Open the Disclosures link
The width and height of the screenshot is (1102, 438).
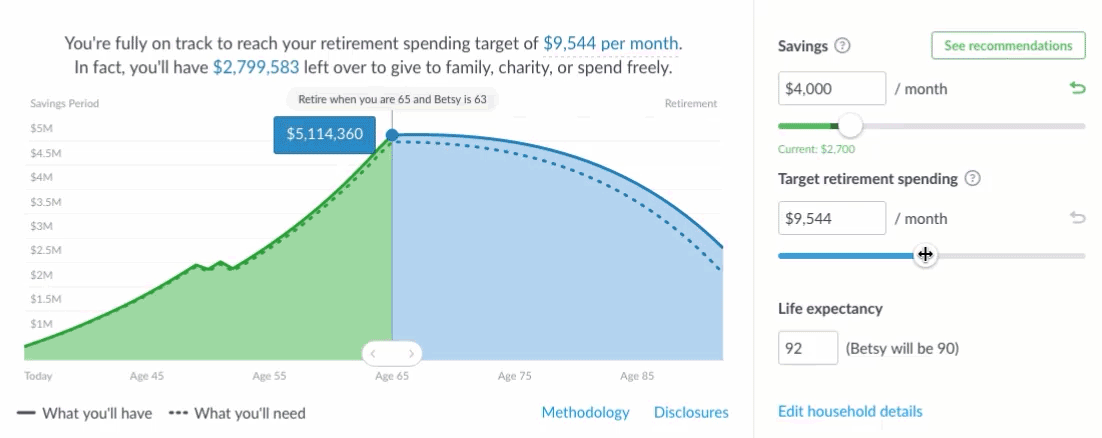(x=691, y=412)
